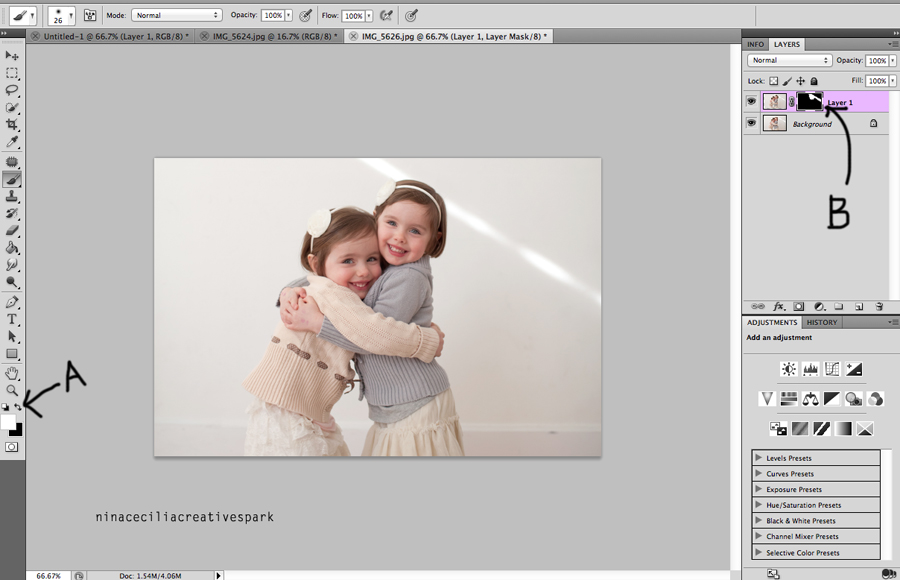Pick the Type tool
The image size is (900, 580).
point(12,319)
